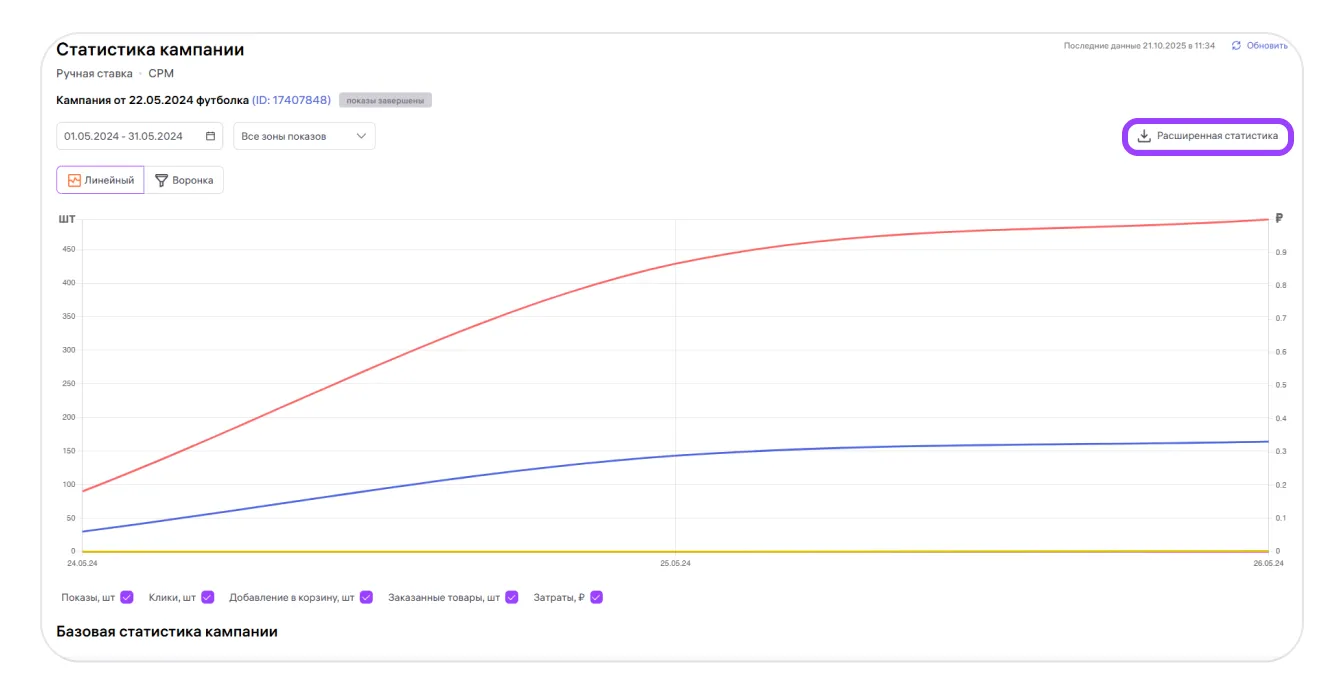Disable Добавление в корзину series checkbox
This screenshot has height=692, width=1344.
click(366, 597)
